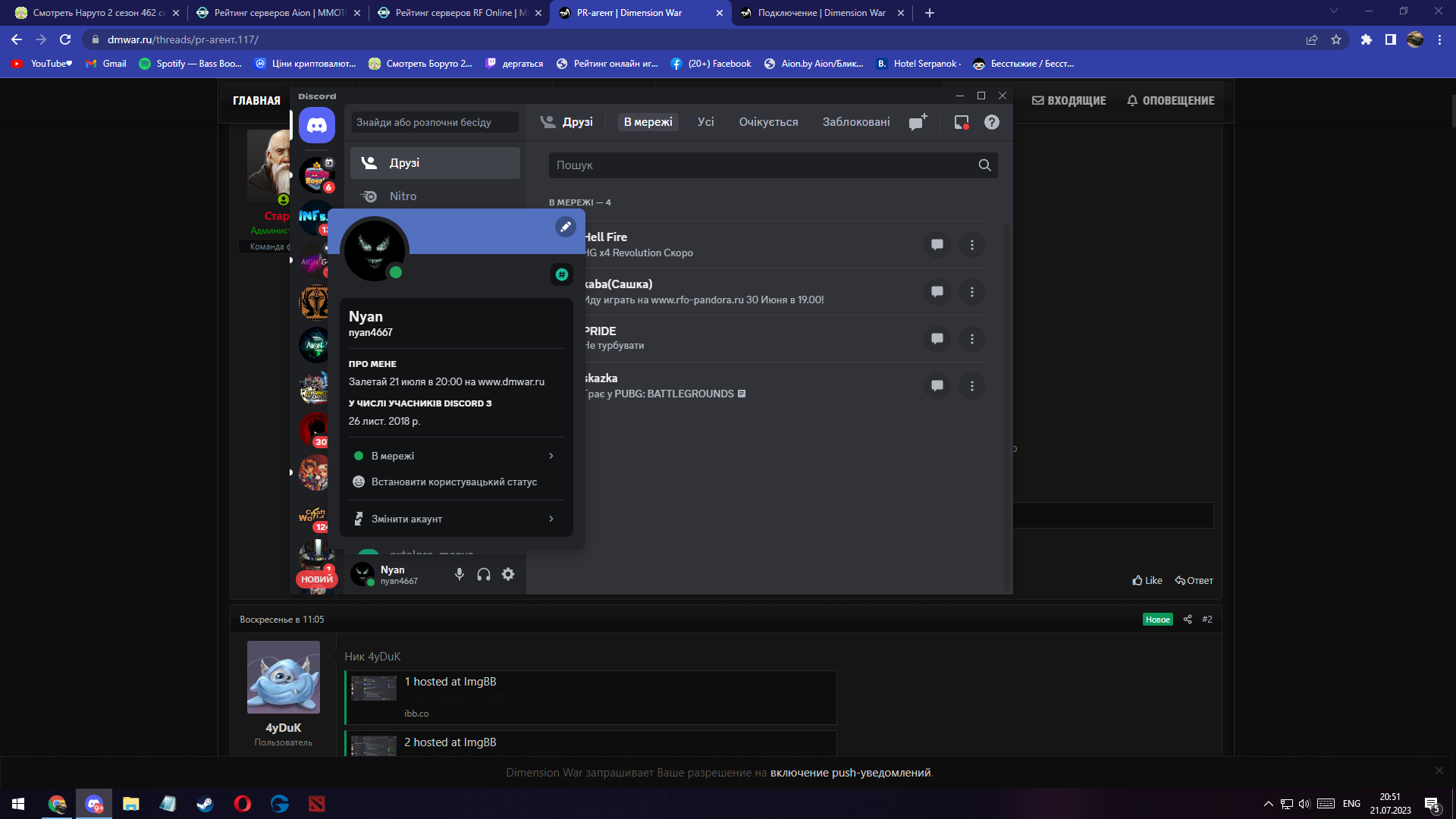Toggle headphones deafen in the user panel
This screenshot has height=819, width=1456.
click(484, 574)
